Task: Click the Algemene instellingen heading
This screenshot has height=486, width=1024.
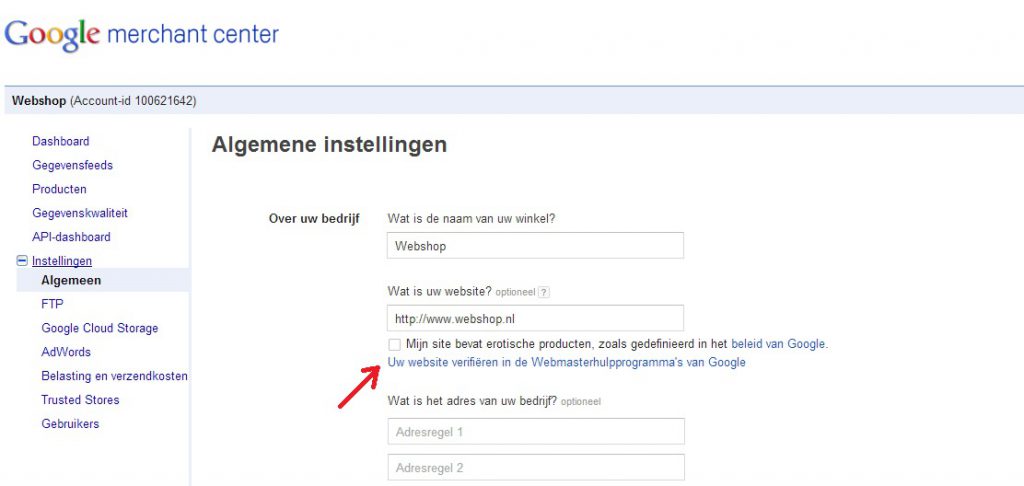Action: pyautogui.click(x=329, y=145)
